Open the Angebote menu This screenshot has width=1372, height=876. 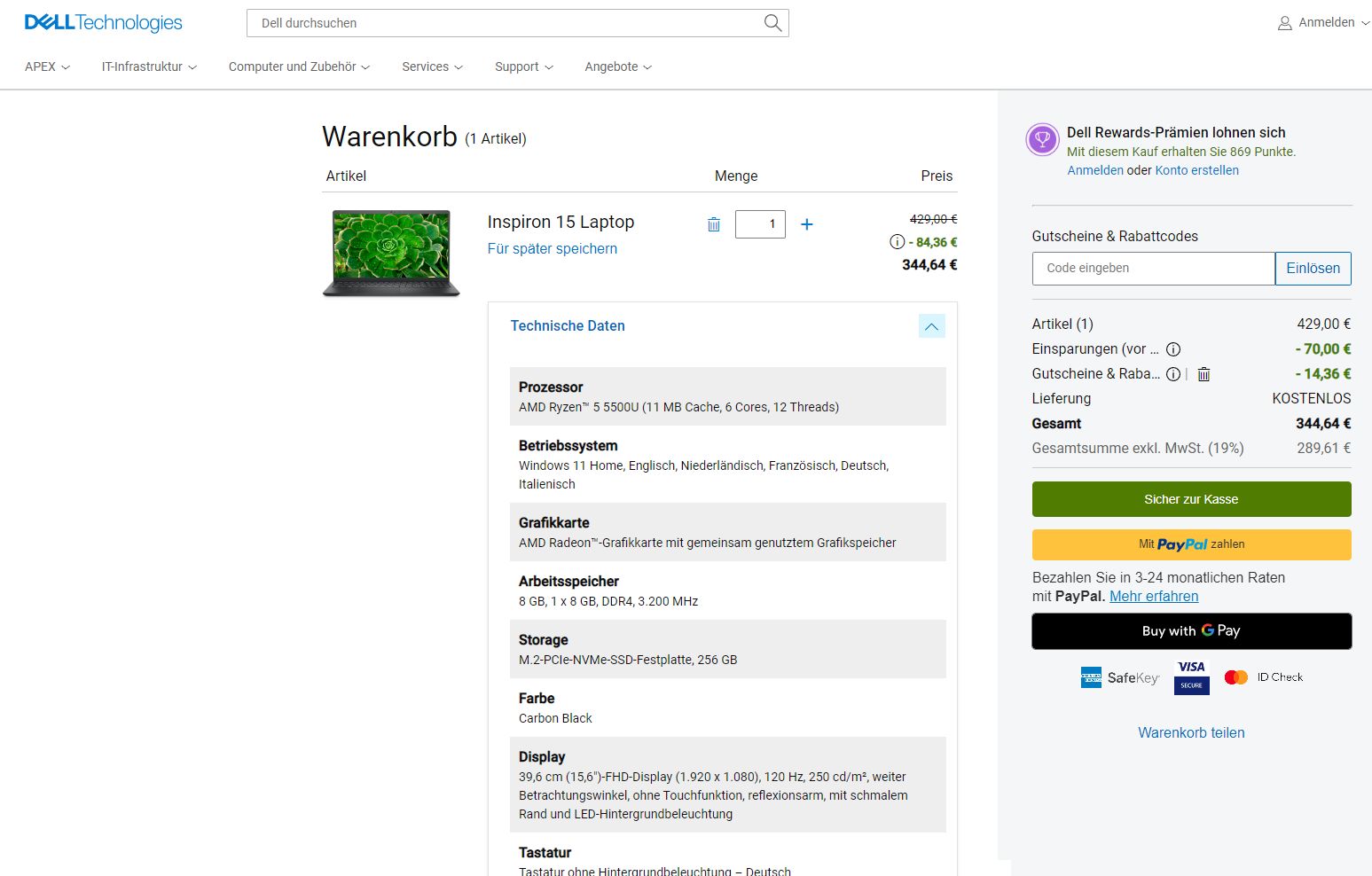618,66
